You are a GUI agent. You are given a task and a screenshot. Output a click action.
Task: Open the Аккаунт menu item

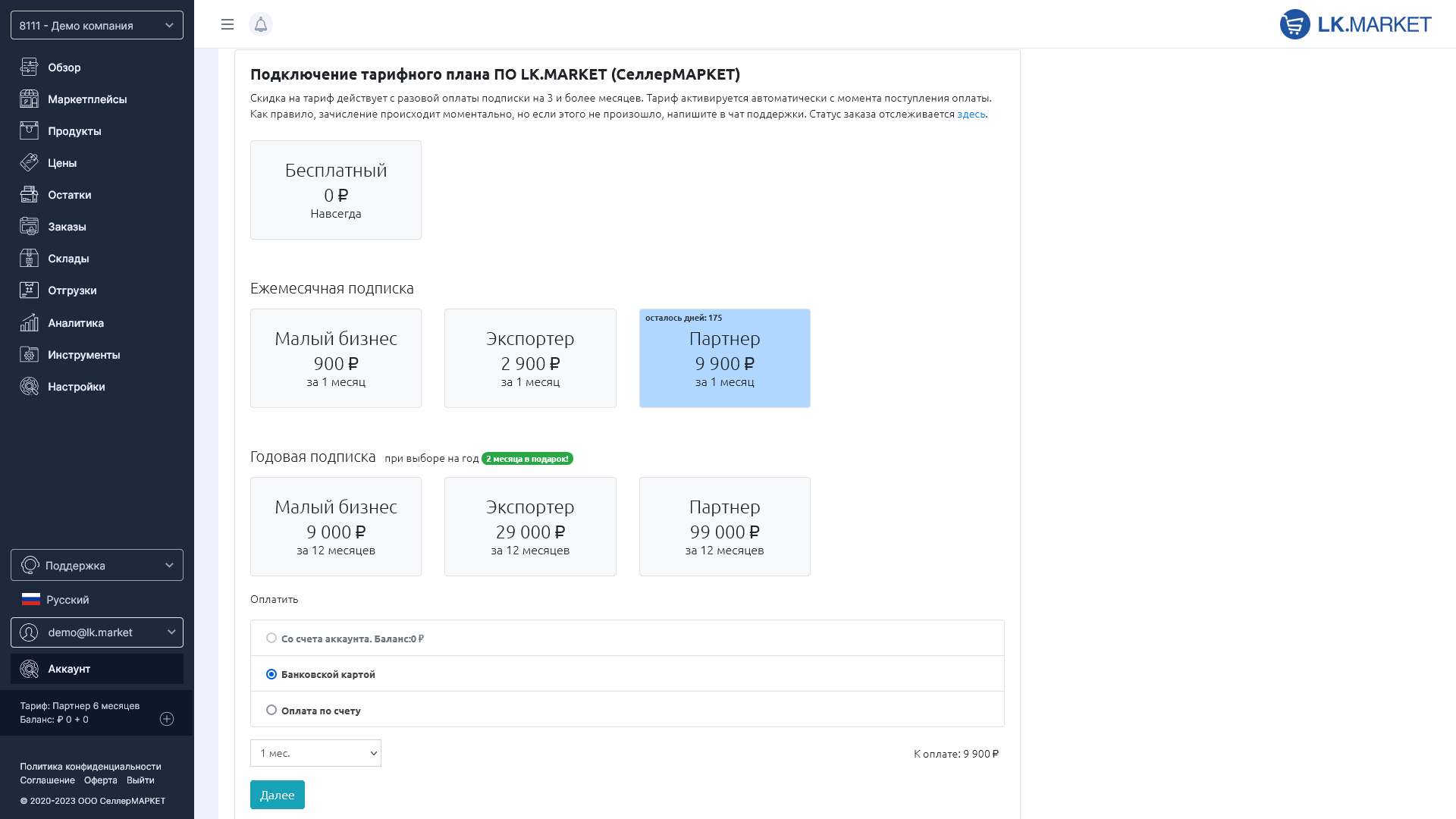[97, 669]
